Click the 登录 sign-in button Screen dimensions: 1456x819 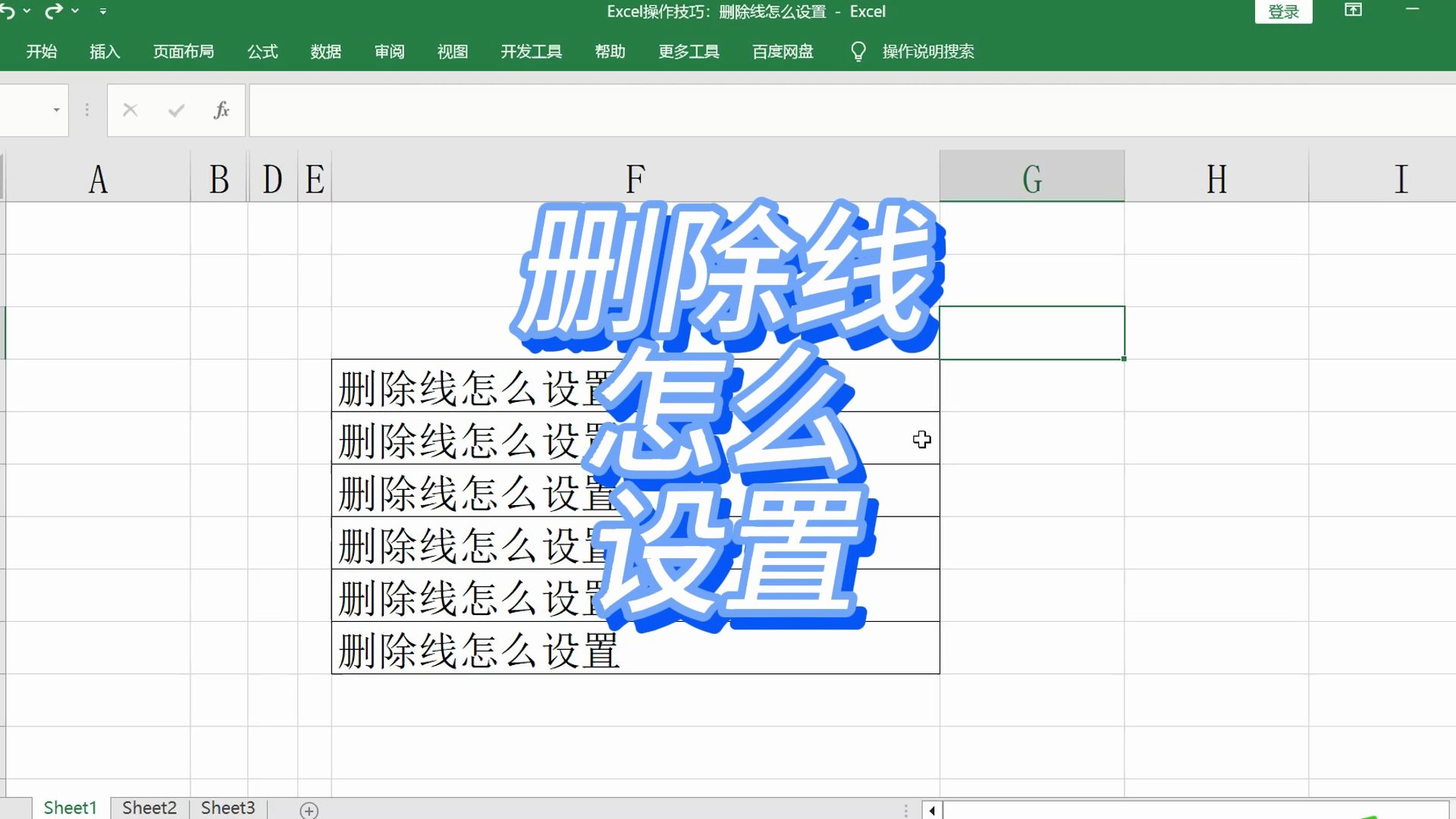tap(1284, 11)
